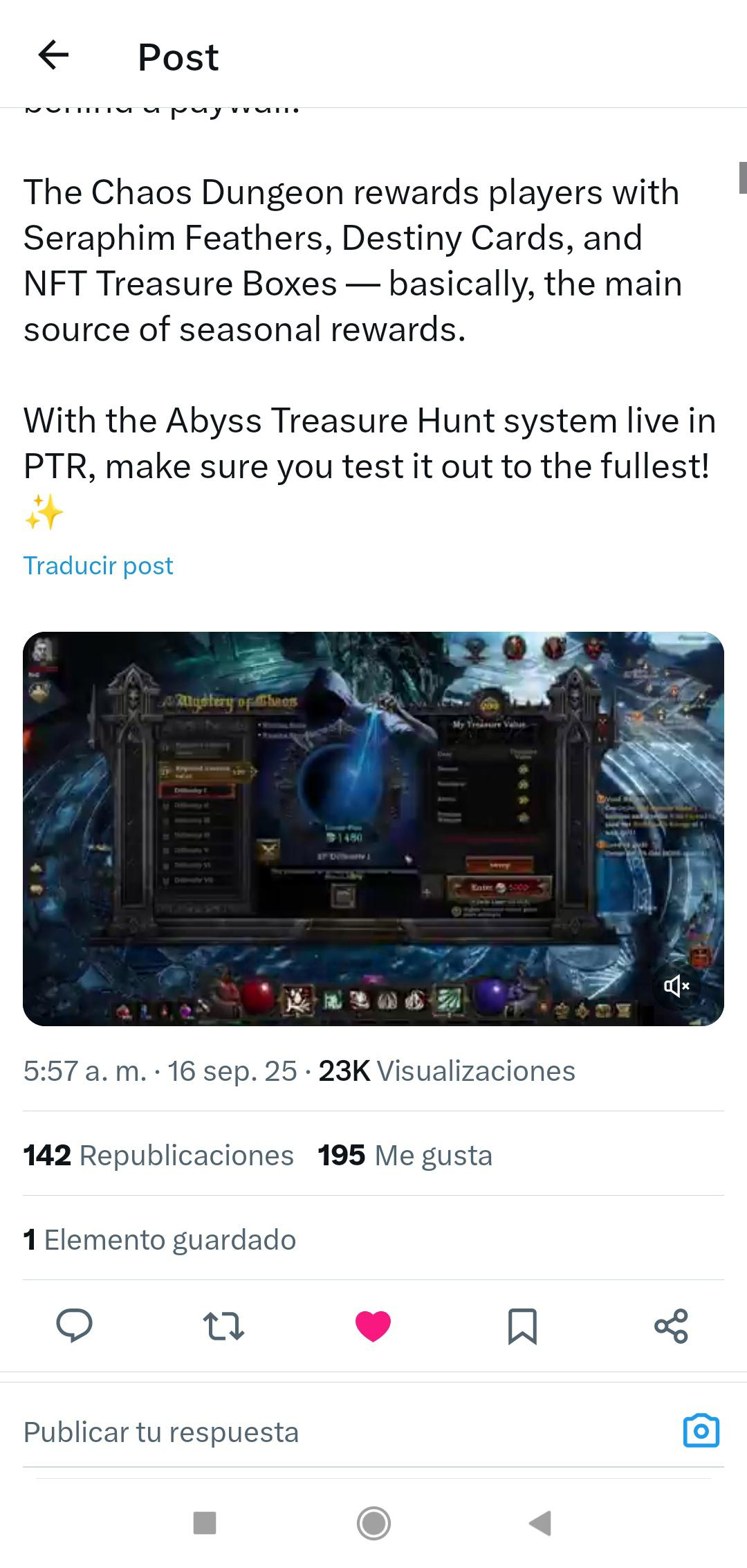
Task: Attach a photo with the camera icon
Action: (x=701, y=1431)
